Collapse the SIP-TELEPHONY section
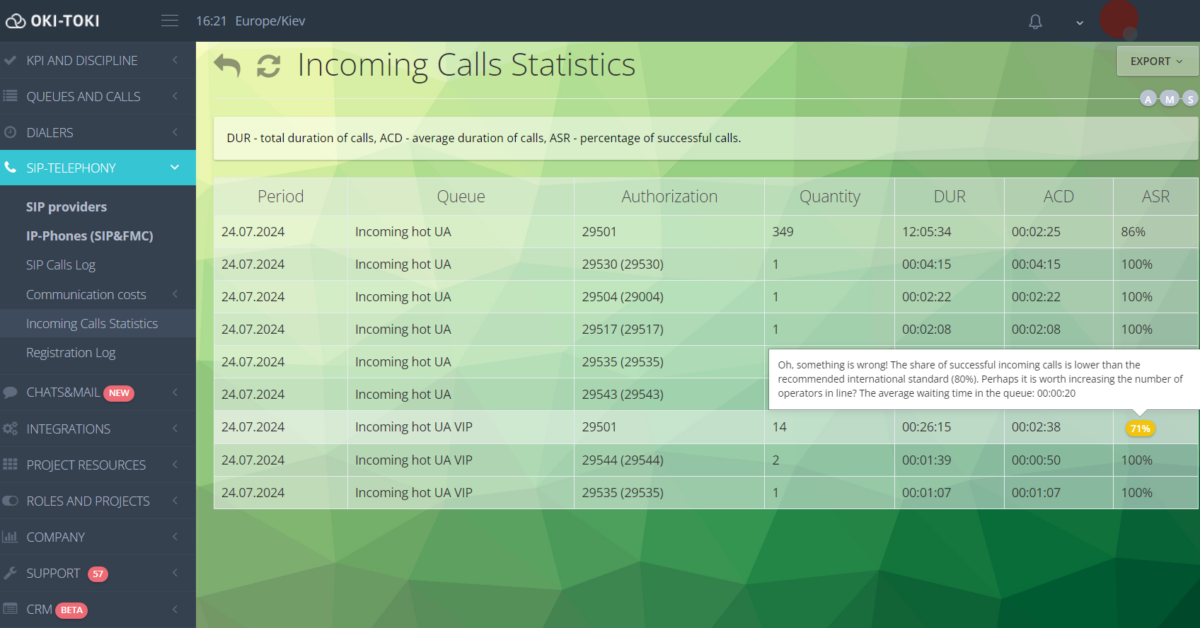Viewport: 1200px width, 628px height. pyautogui.click(x=98, y=168)
